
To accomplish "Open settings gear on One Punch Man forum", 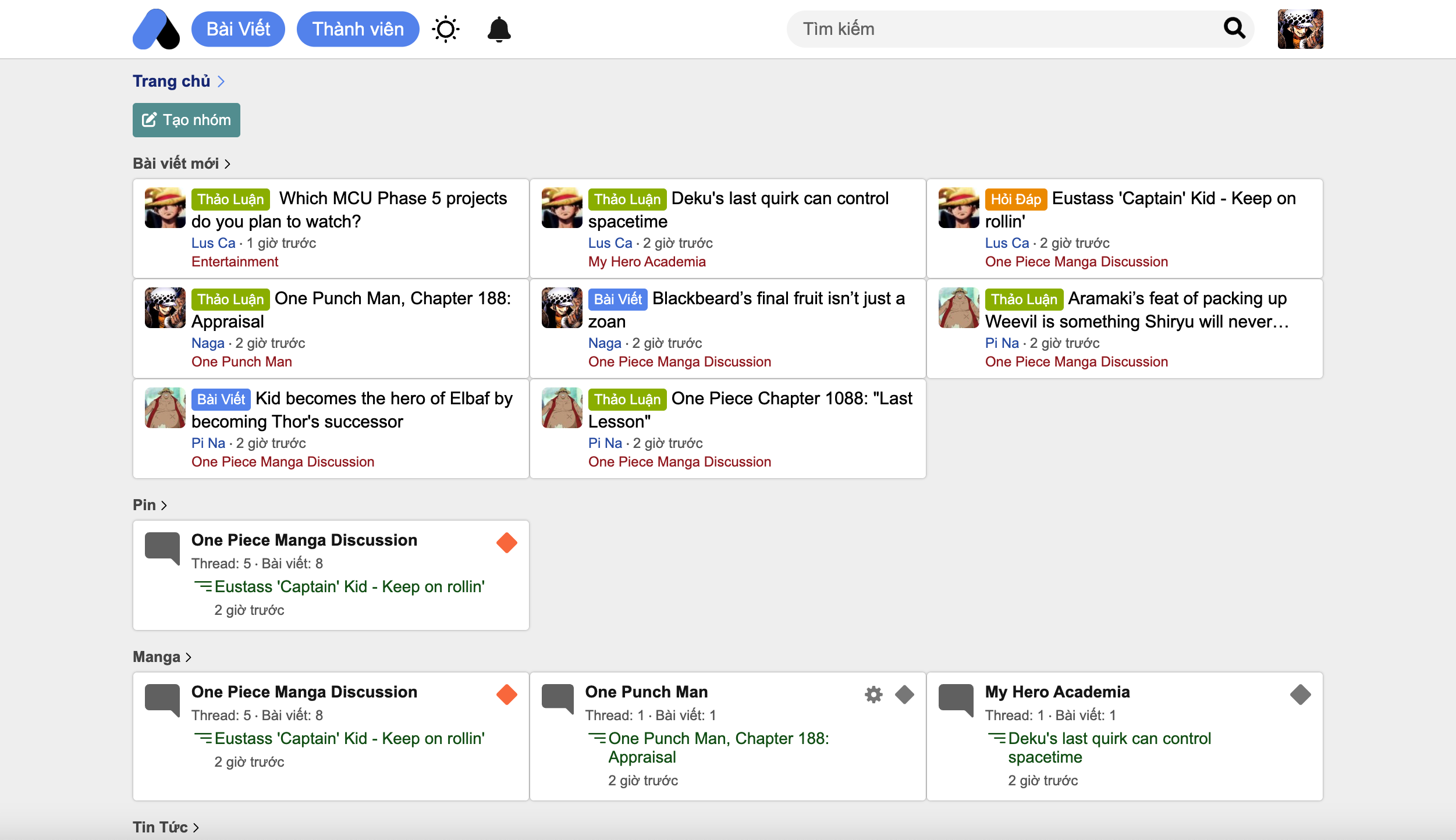I will point(875,695).
